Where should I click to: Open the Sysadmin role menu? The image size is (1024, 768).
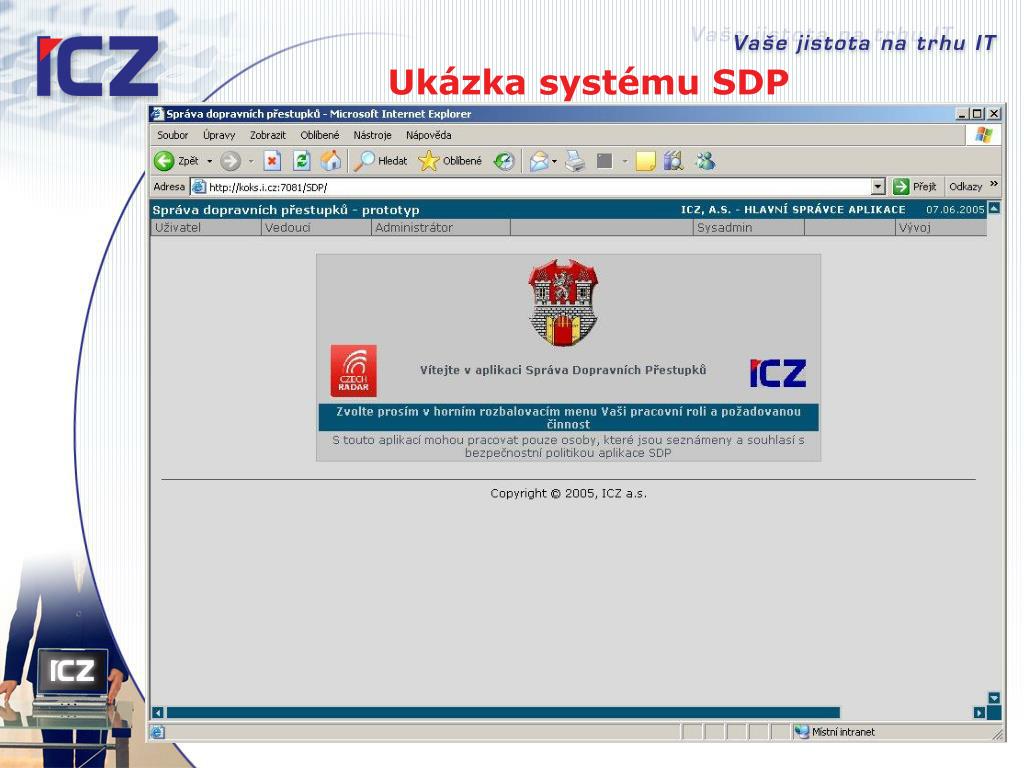point(748,228)
